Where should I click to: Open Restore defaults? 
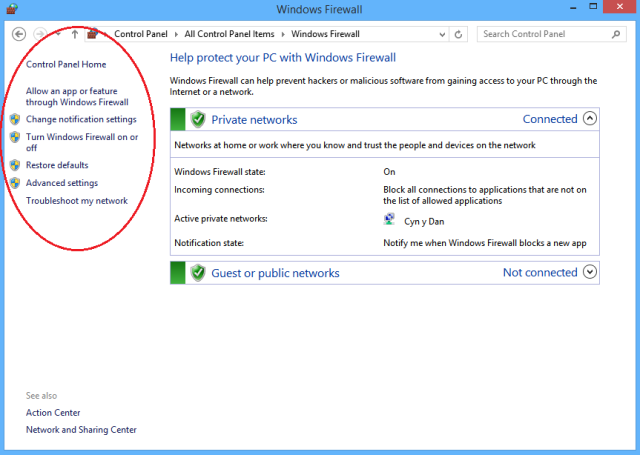point(57,165)
